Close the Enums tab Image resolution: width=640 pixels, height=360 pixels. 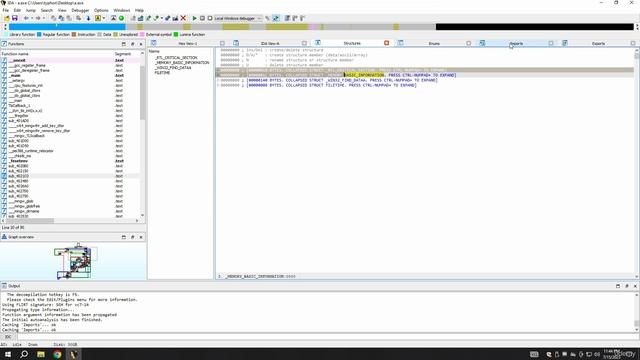[x=469, y=43]
